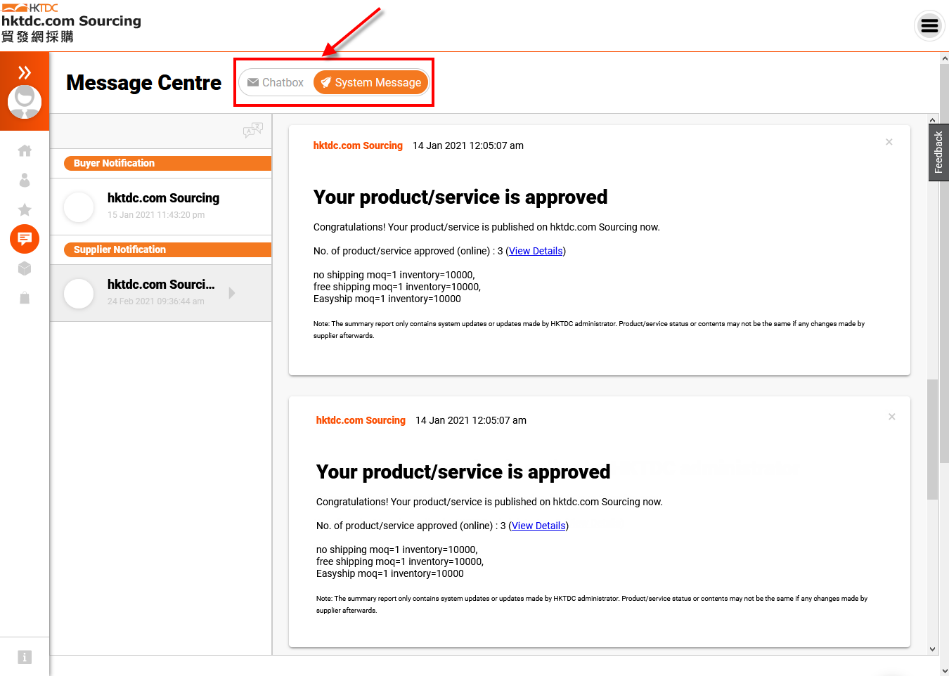Close the first approved message card
Image resolution: width=949 pixels, height=676 pixels.
click(889, 142)
